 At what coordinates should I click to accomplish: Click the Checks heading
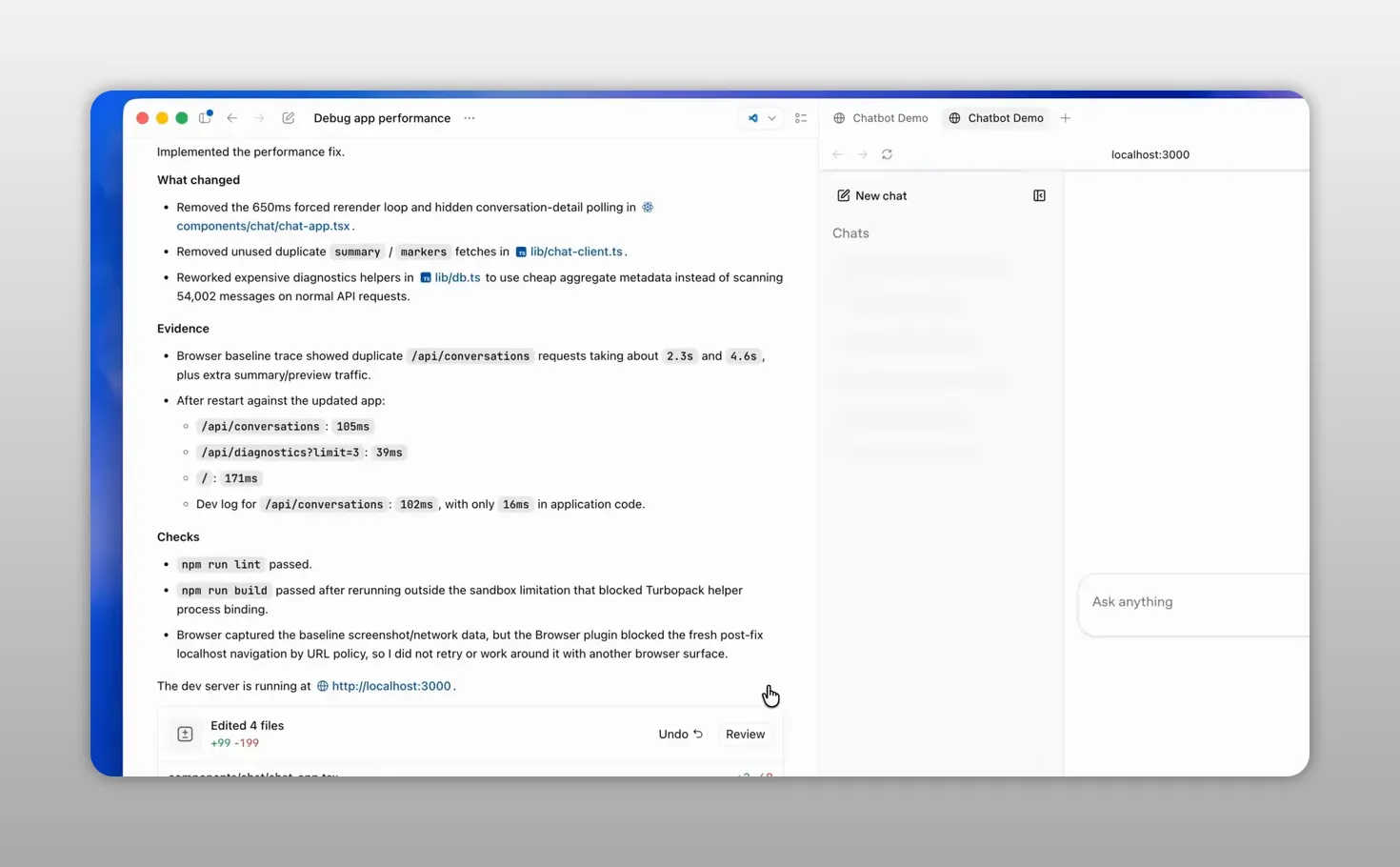pos(178,537)
